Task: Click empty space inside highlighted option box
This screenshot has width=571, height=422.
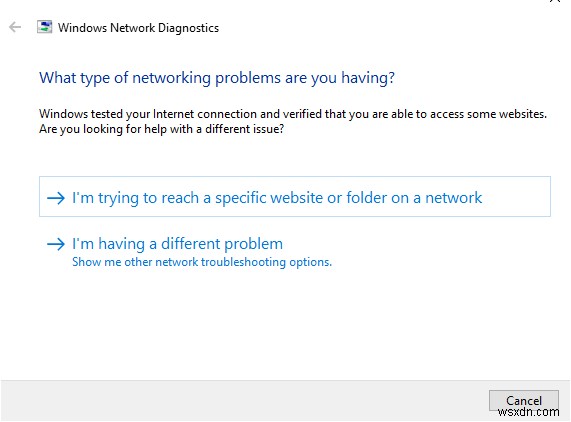Action: click(x=517, y=197)
